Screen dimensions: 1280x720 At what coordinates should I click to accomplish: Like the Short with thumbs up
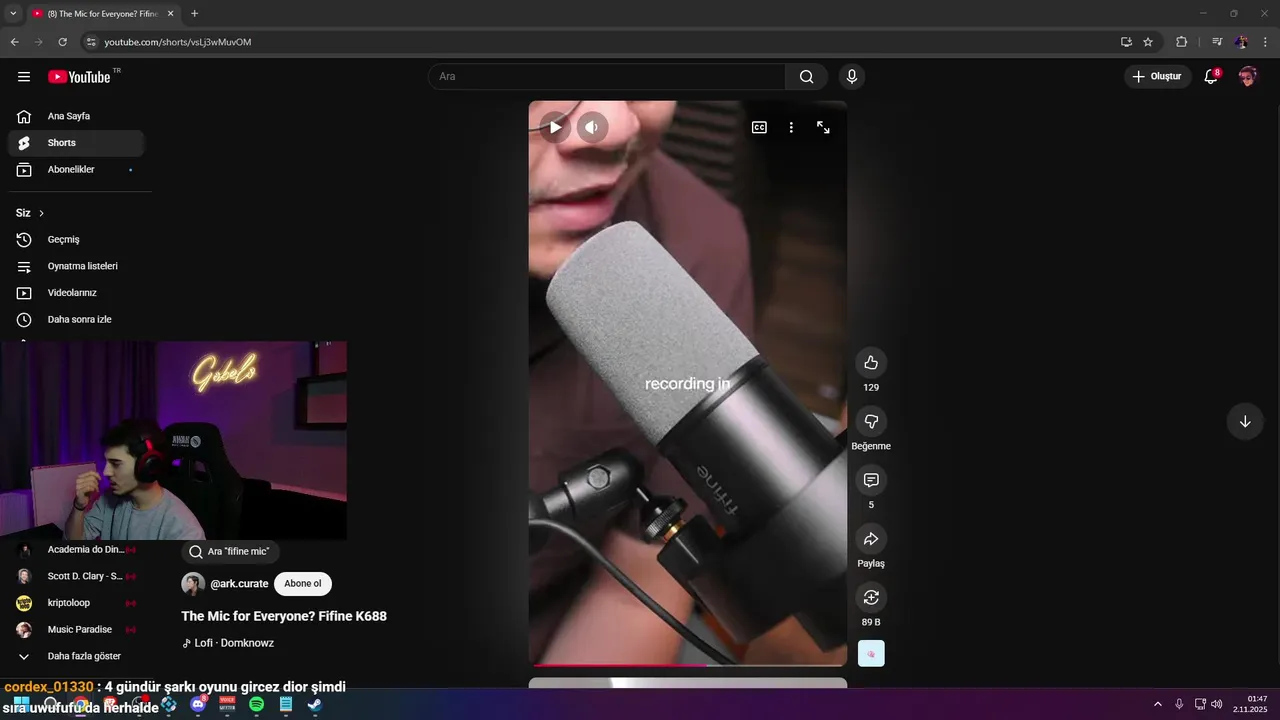pyautogui.click(x=871, y=362)
